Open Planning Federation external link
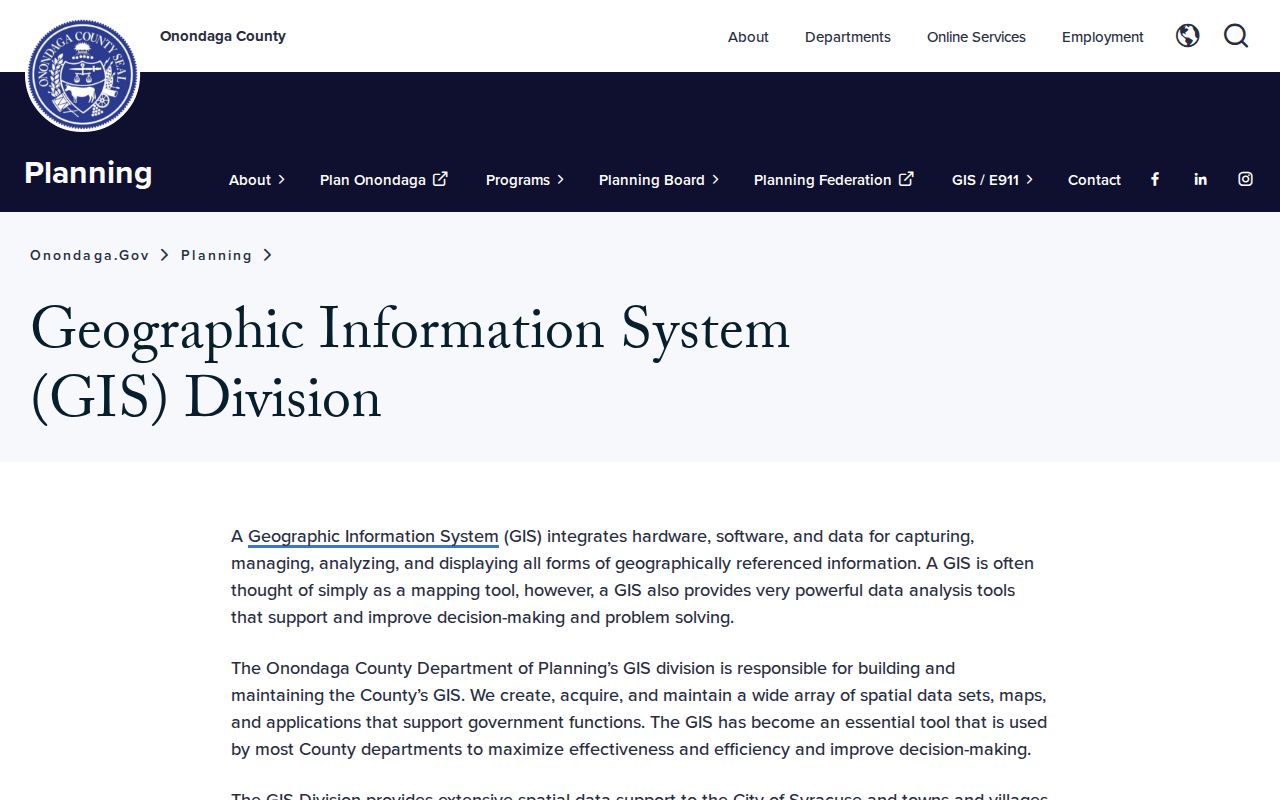This screenshot has width=1280, height=800. click(x=834, y=180)
